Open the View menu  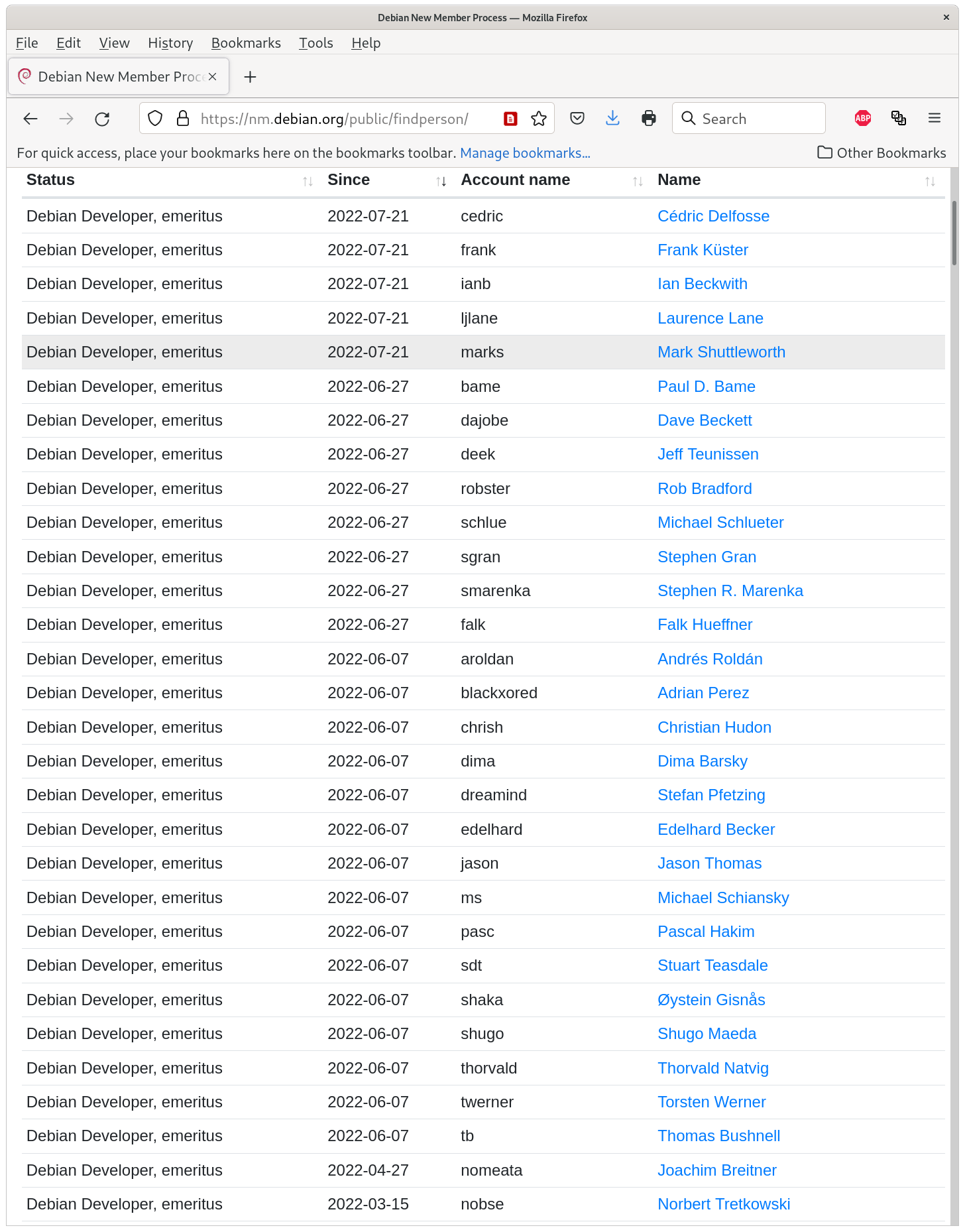pyautogui.click(x=114, y=43)
